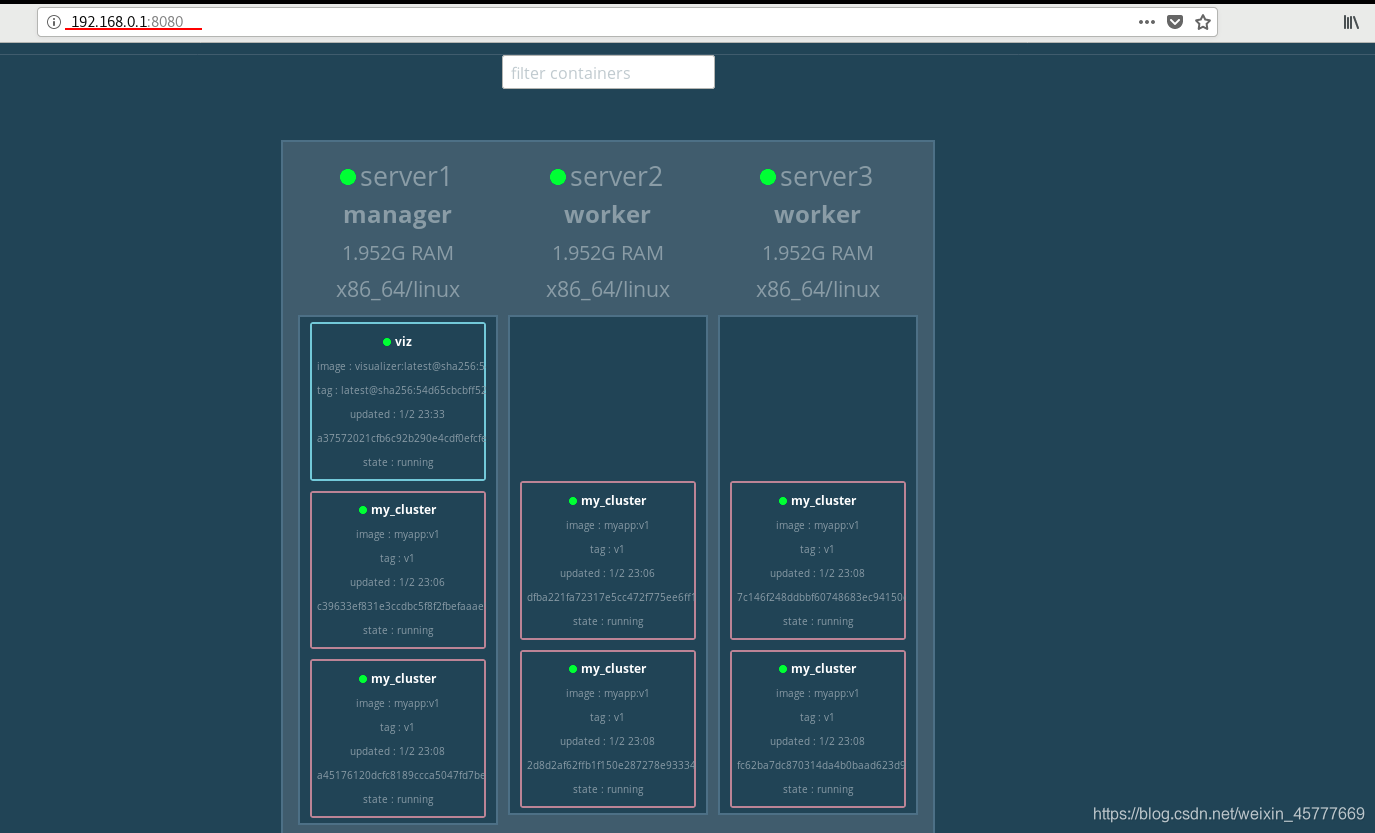Open the page actions three-dot menu
The image size is (1375, 833).
[1147, 22]
